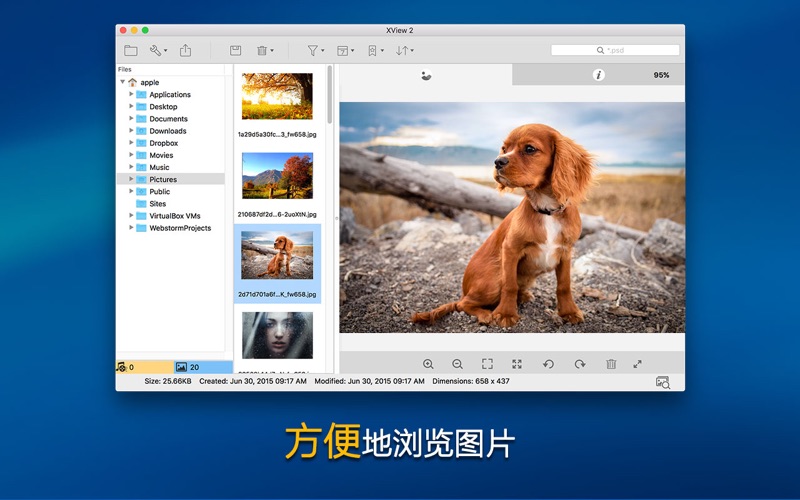Click the share icon in toolbar
The height and width of the screenshot is (500, 800).
185,50
